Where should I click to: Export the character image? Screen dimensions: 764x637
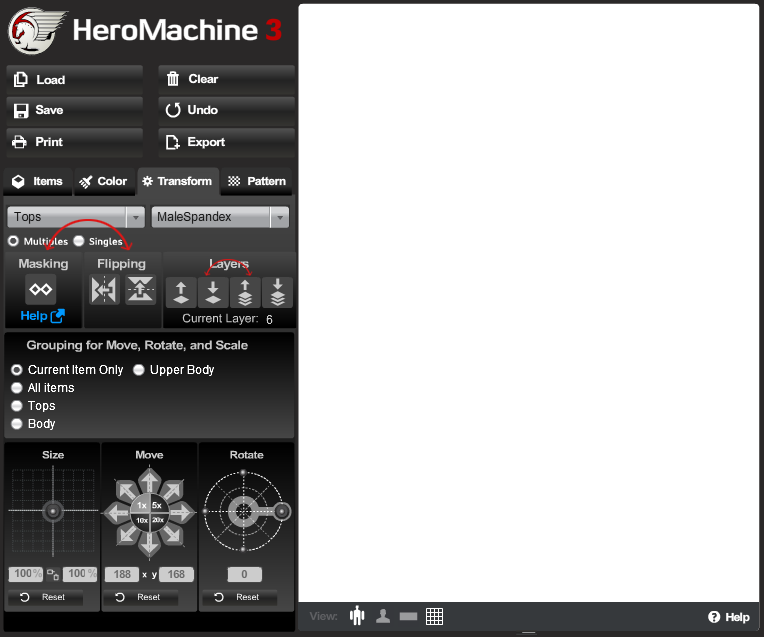[227, 142]
